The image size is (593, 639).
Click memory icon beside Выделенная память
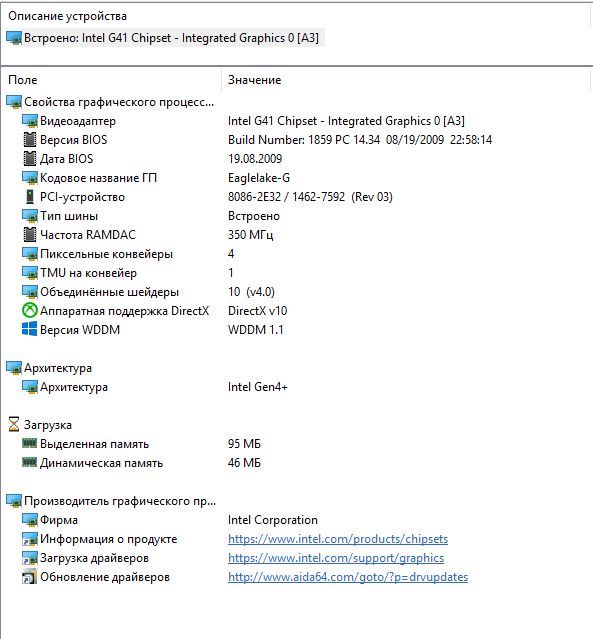tap(30, 443)
